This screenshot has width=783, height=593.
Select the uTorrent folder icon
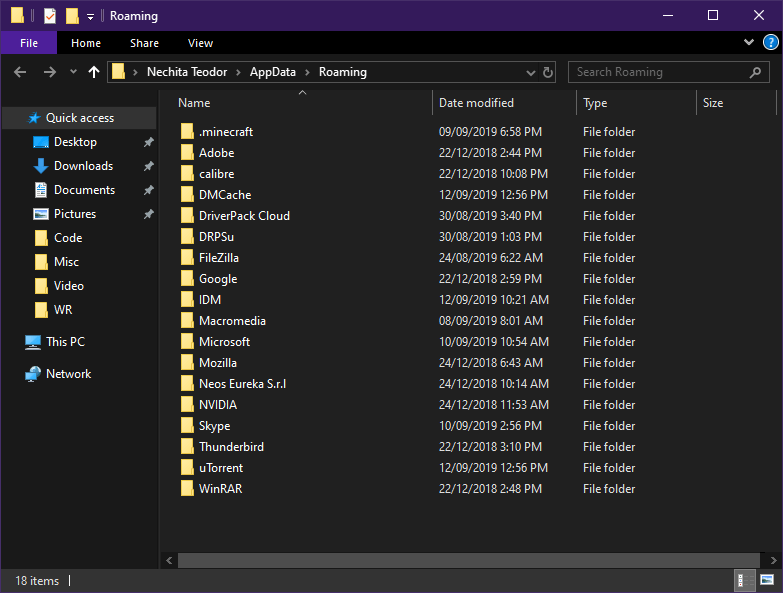[x=187, y=467]
